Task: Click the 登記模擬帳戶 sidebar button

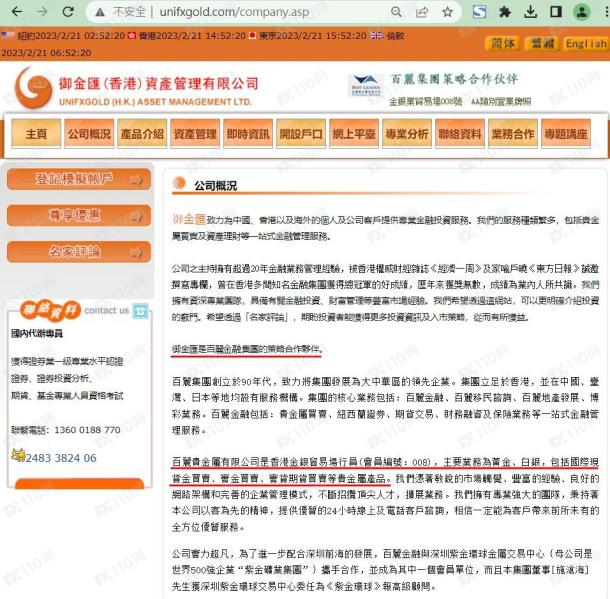Action: point(79,179)
